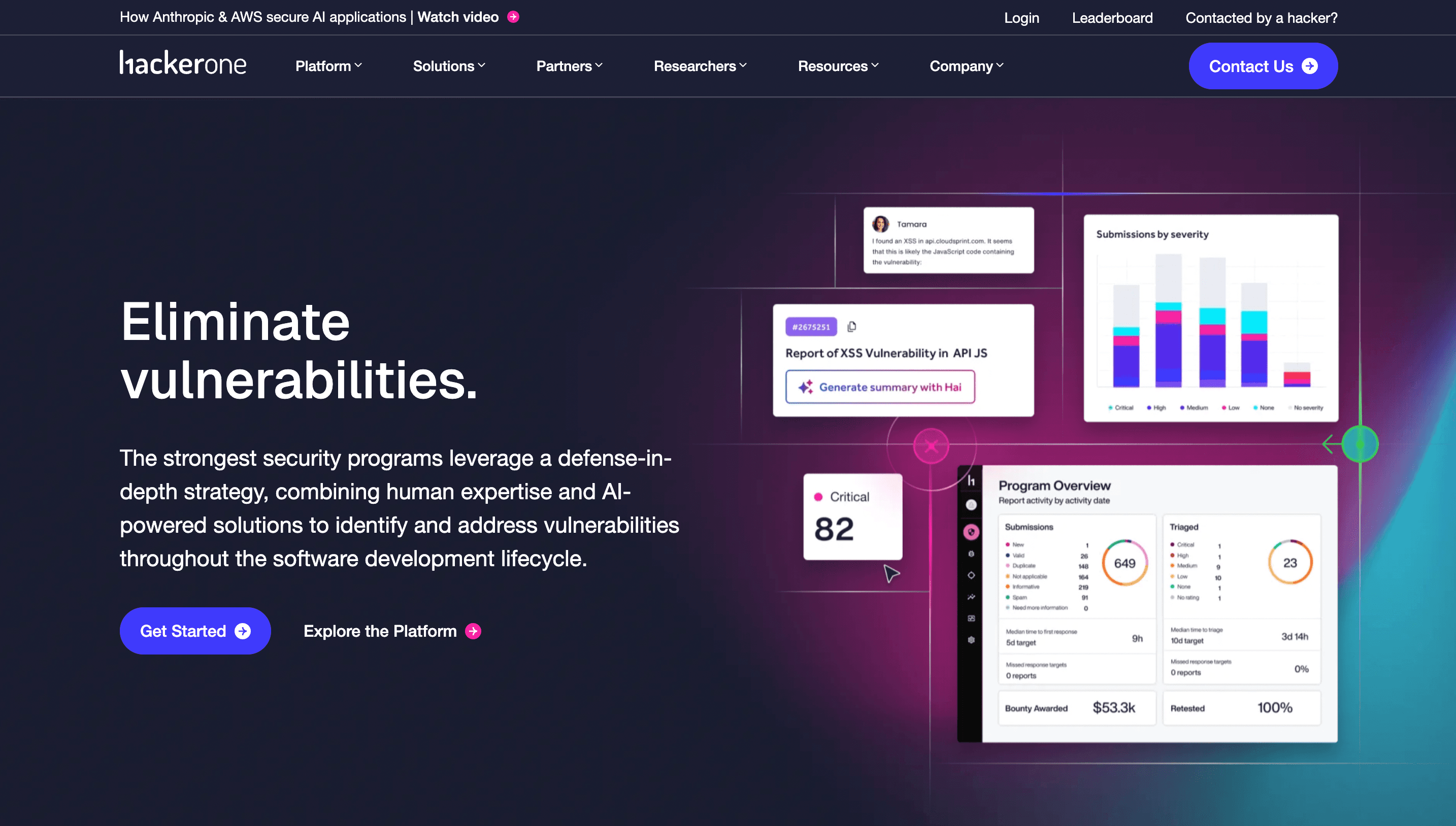Click Duplicate 148 submissions row

[1047, 566]
